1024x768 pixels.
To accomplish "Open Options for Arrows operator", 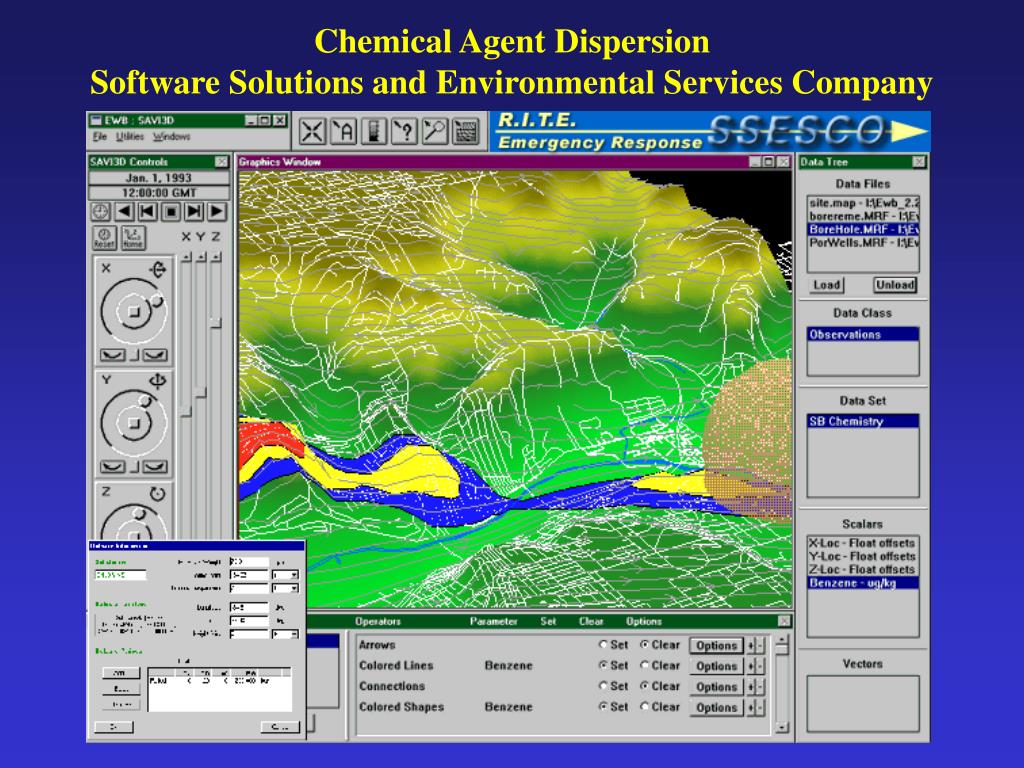I will [716, 646].
